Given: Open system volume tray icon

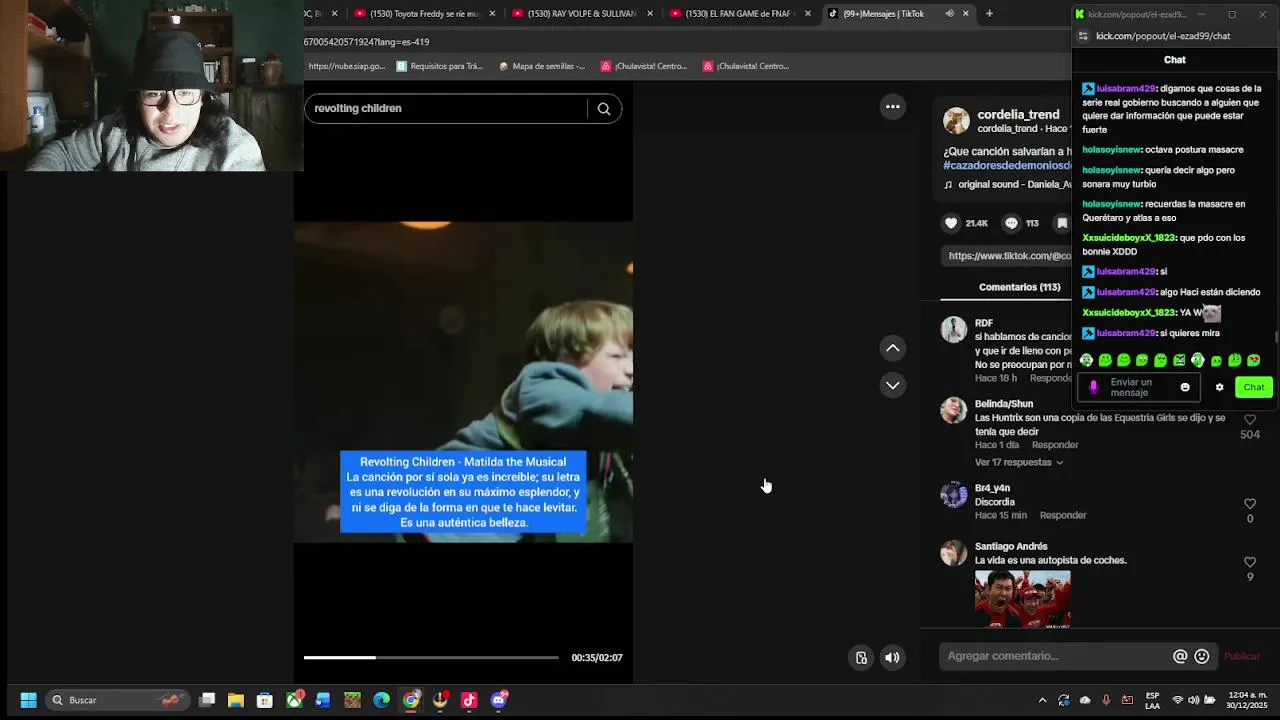Looking at the screenshot, I should pyautogui.click(x=1194, y=700).
